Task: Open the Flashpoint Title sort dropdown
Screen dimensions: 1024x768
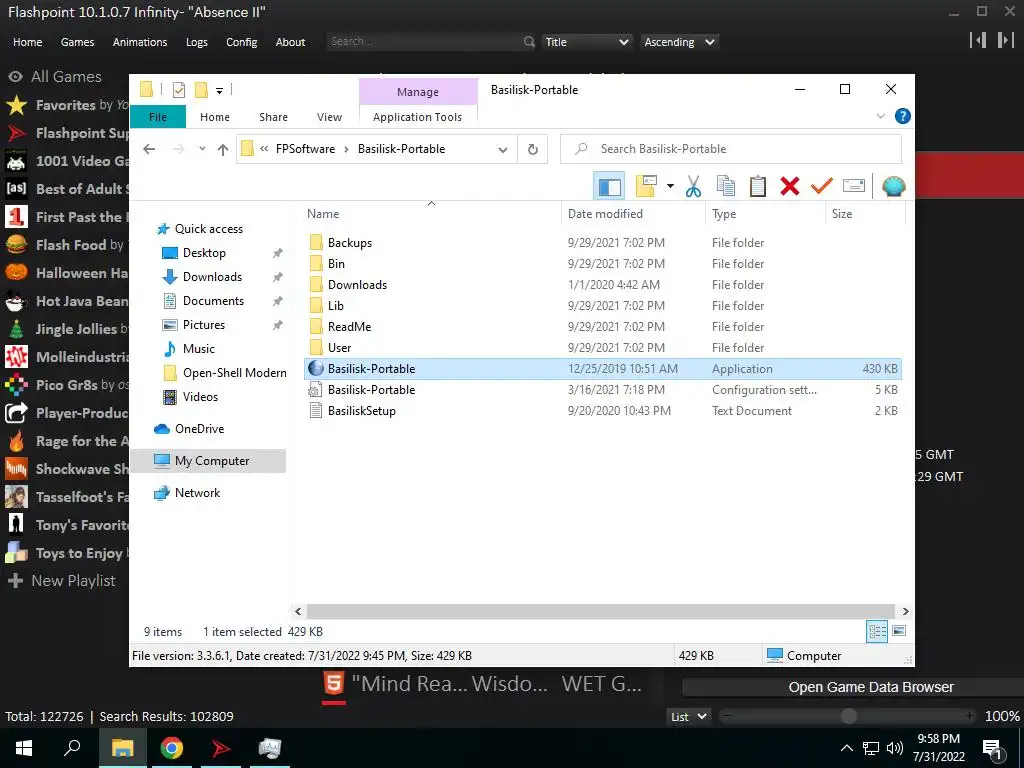Action: pyautogui.click(x=586, y=42)
